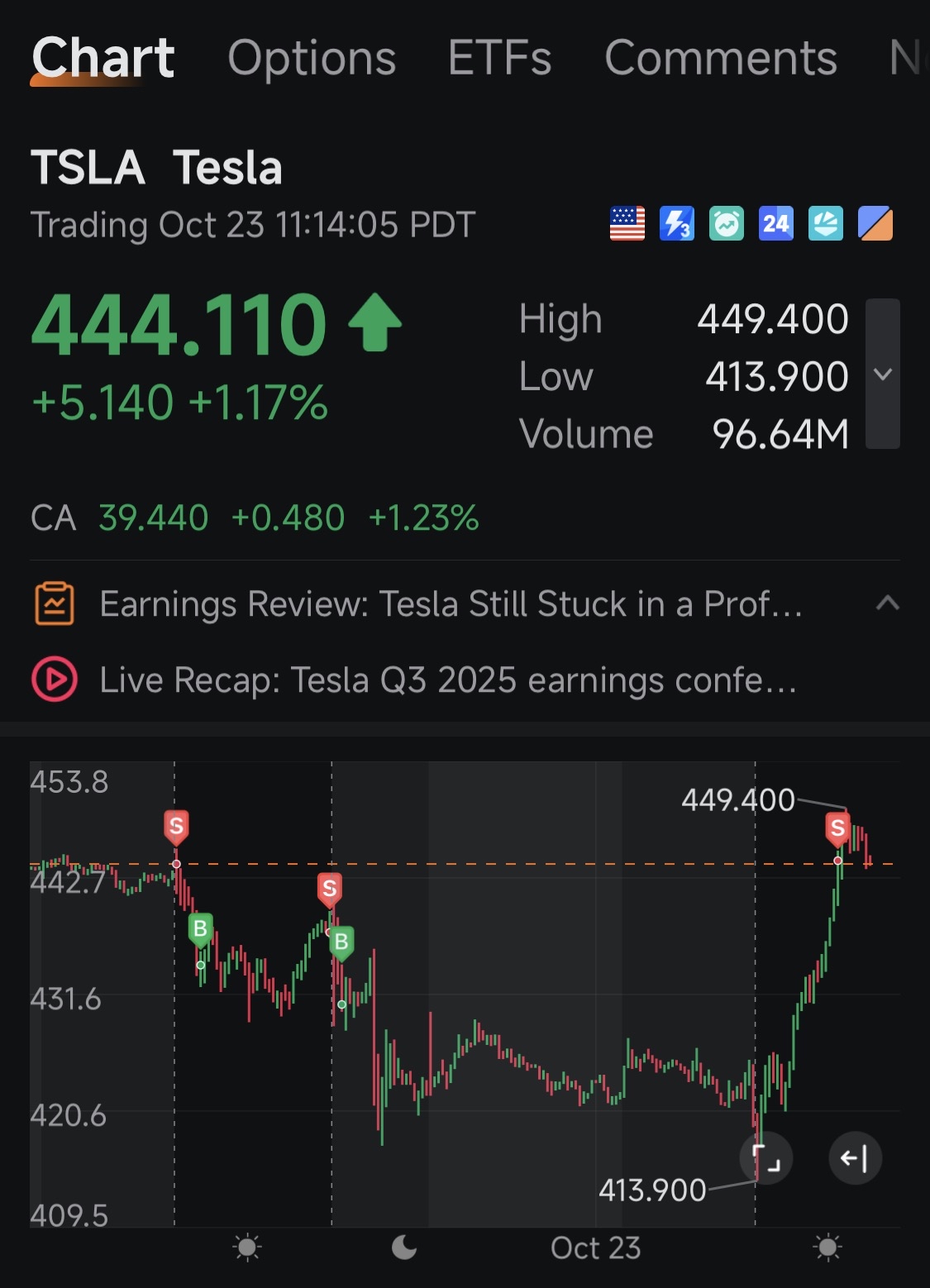The width and height of the screenshot is (930, 1288).
Task: Tap the teal pie chart icon
Action: 826,224
